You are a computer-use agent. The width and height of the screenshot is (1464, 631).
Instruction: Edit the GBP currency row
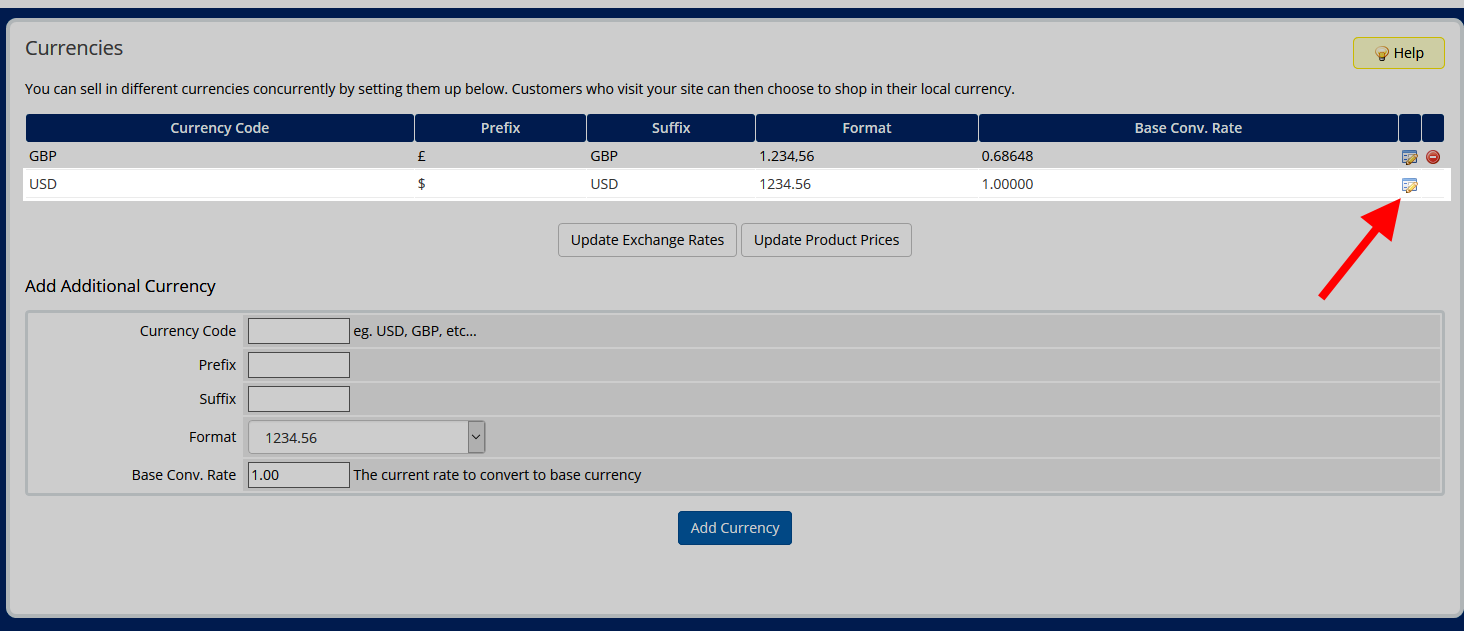pos(1410,157)
